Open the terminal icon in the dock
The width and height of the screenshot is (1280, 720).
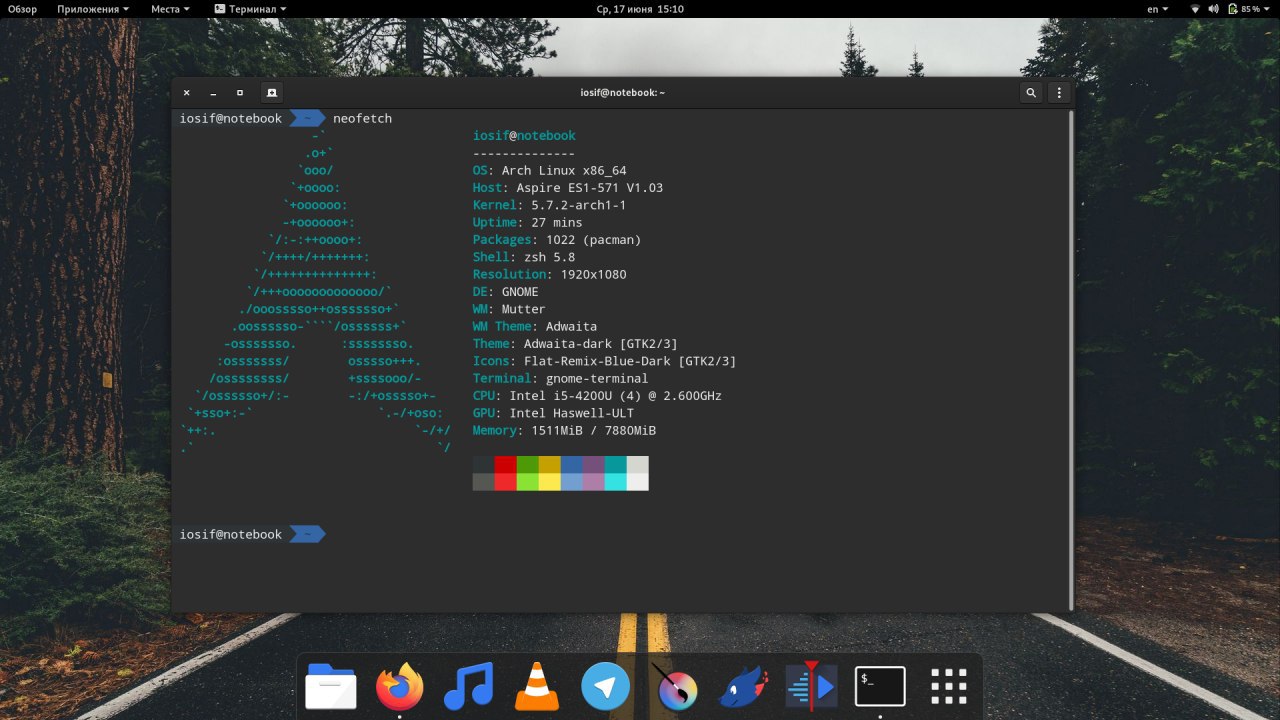tap(880, 687)
